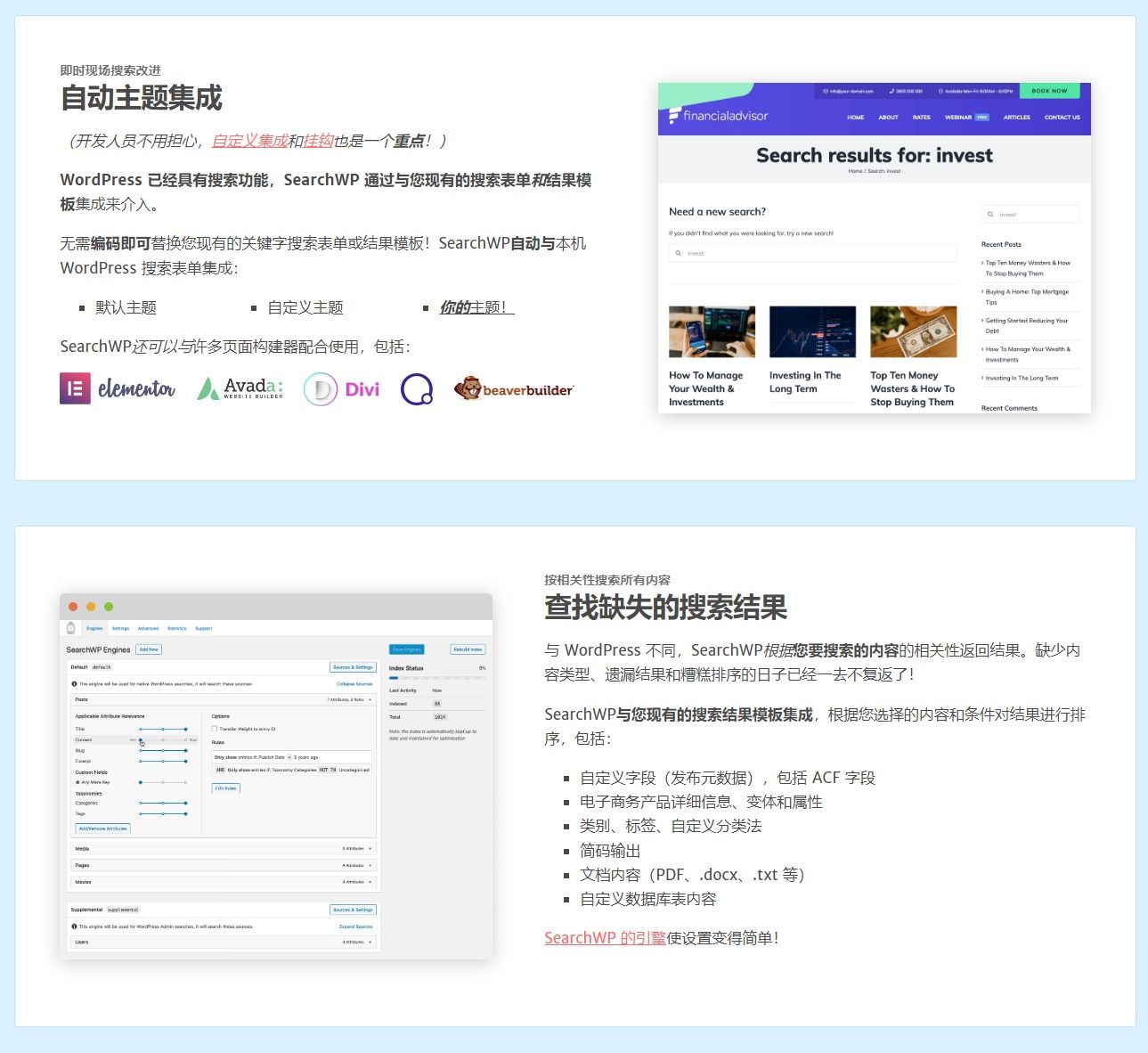This screenshot has width=1148, height=1053.
Task: Expand the Pages source row
Action: 224,865
